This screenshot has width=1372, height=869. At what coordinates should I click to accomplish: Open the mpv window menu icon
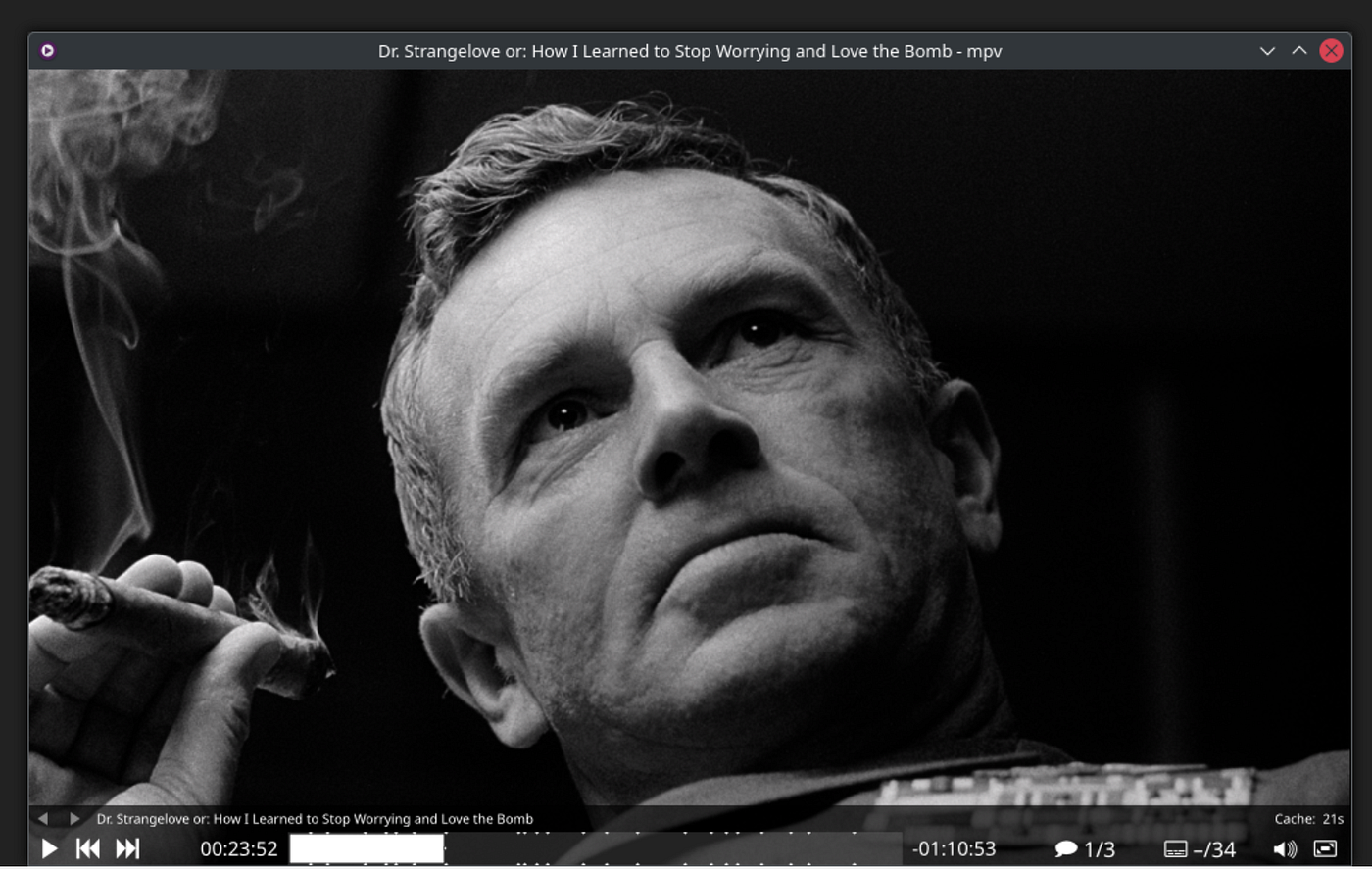tap(47, 51)
